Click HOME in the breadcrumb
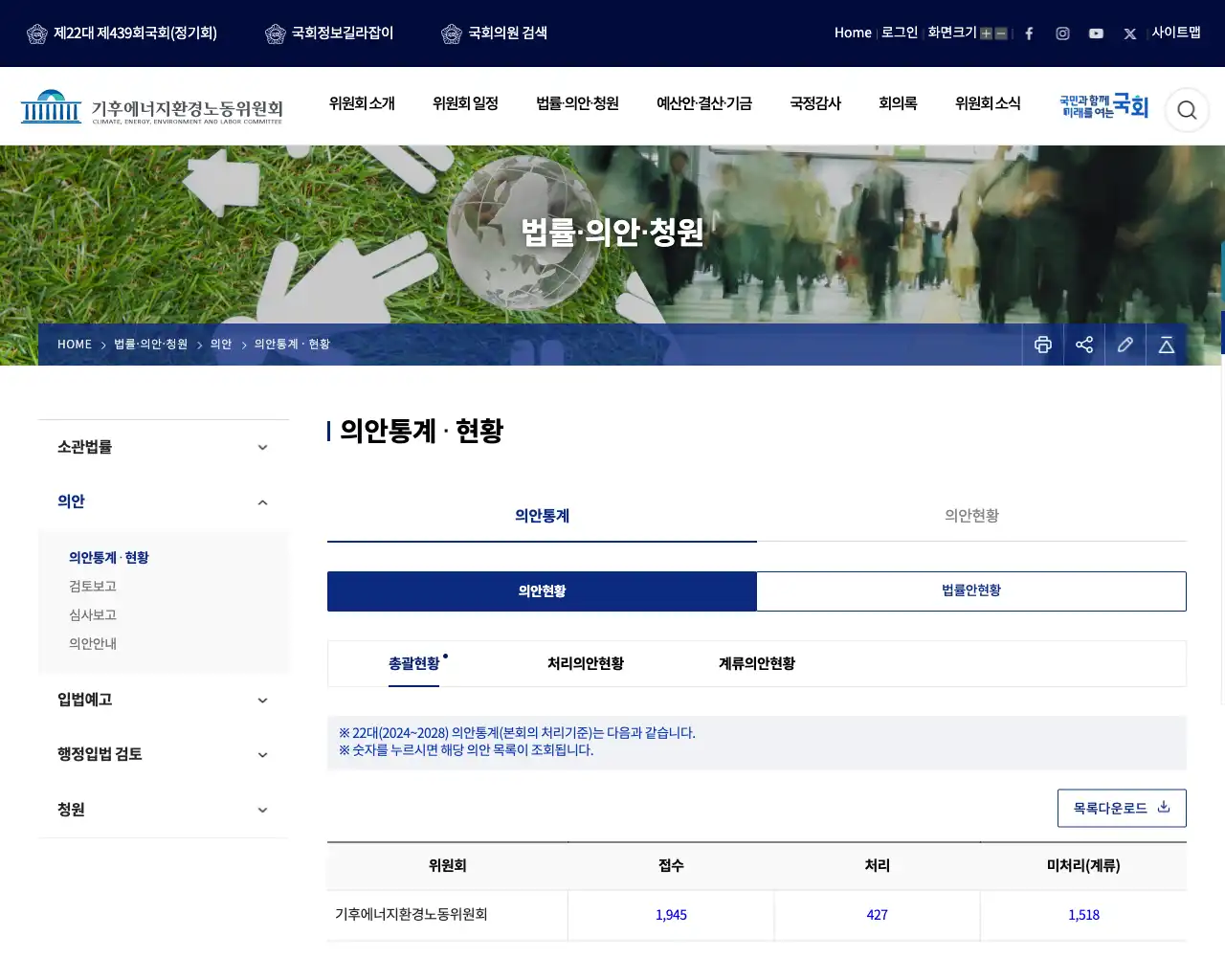 point(75,345)
